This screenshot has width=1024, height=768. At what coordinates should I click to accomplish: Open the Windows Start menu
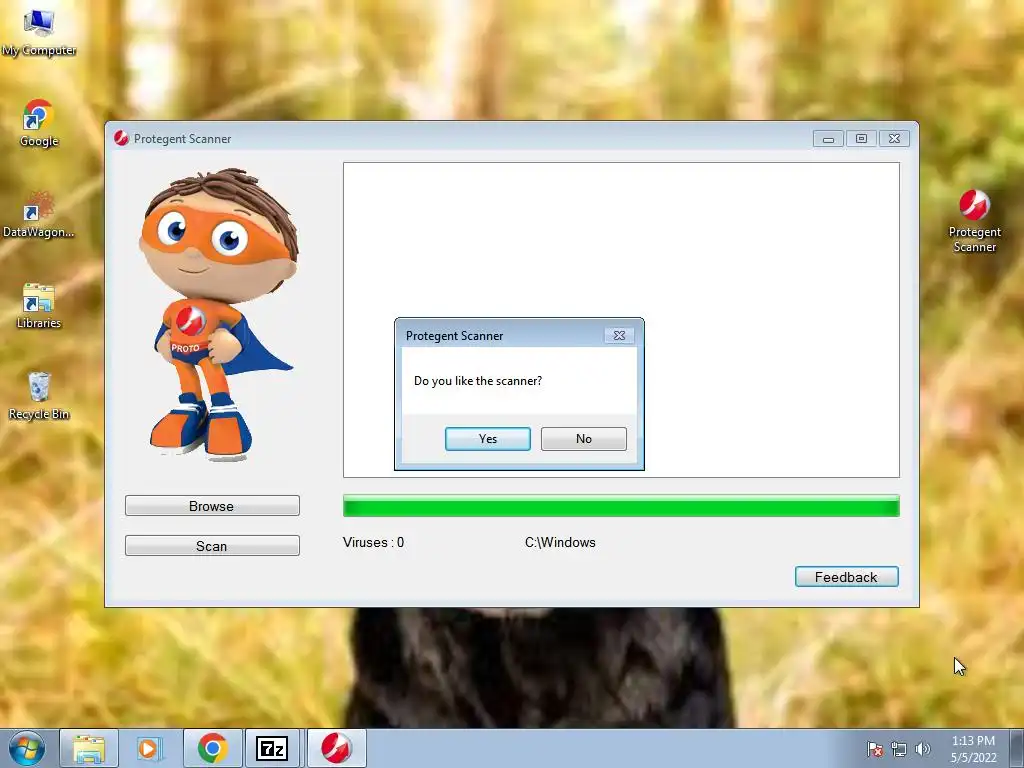point(27,748)
